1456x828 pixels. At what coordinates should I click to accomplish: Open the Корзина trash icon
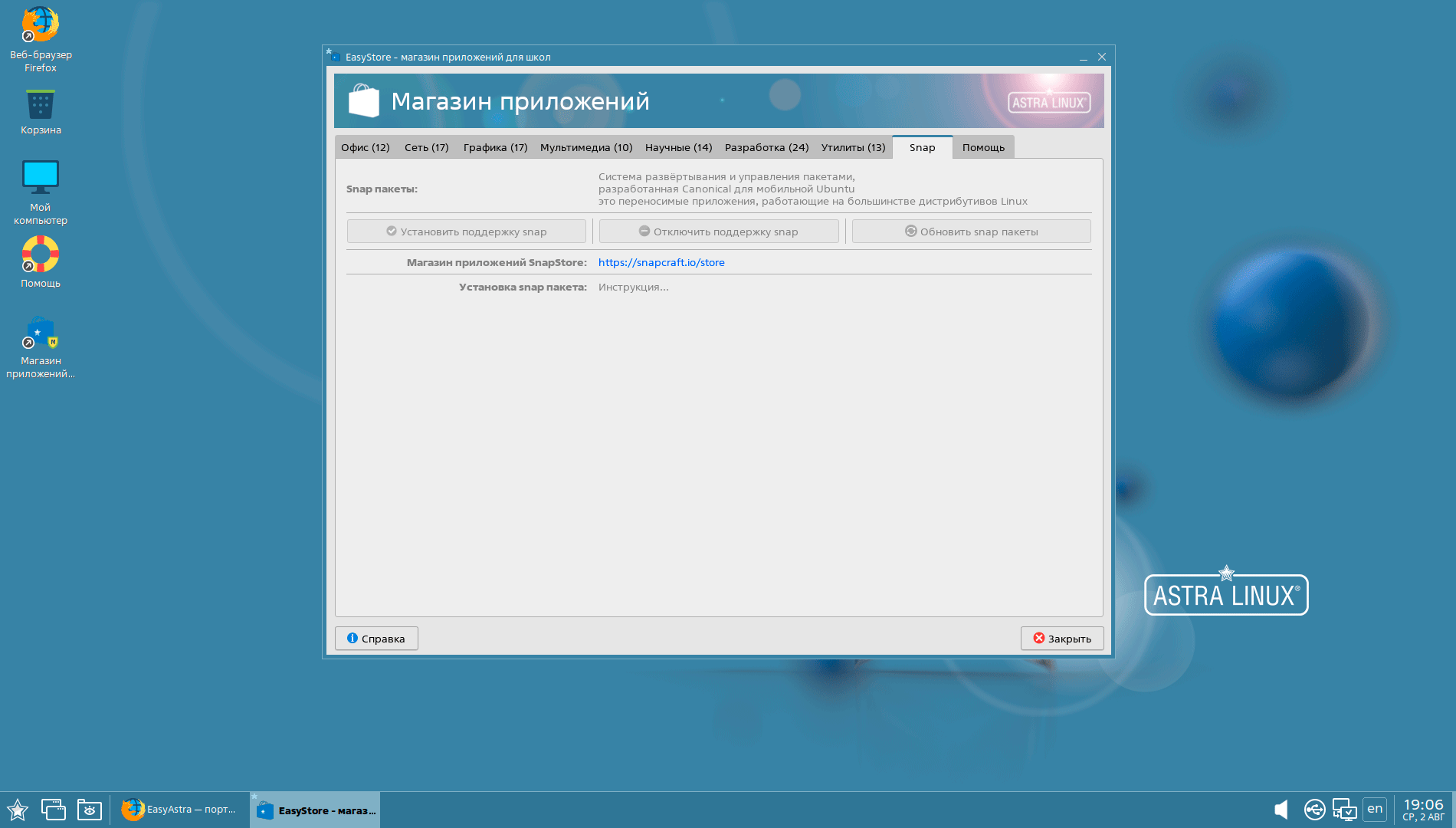click(x=40, y=105)
